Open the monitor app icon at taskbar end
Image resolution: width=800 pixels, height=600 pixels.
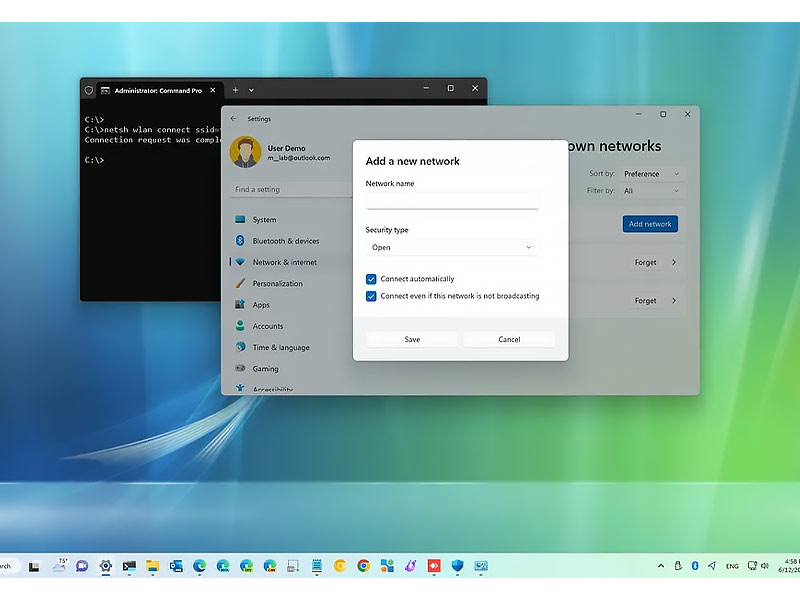481,566
